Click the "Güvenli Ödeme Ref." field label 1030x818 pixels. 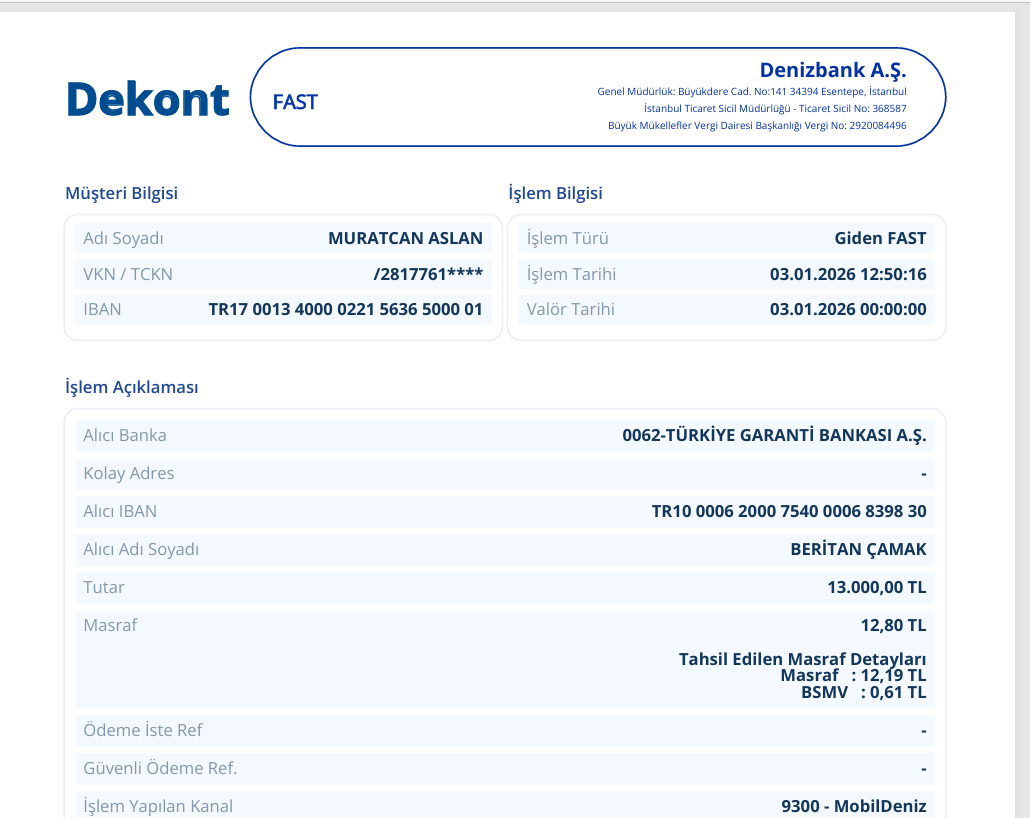(x=160, y=768)
